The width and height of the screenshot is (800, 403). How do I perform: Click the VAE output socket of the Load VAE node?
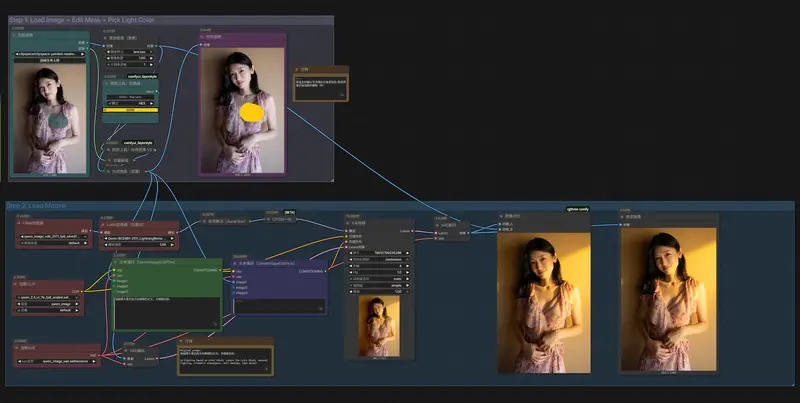click(99, 355)
